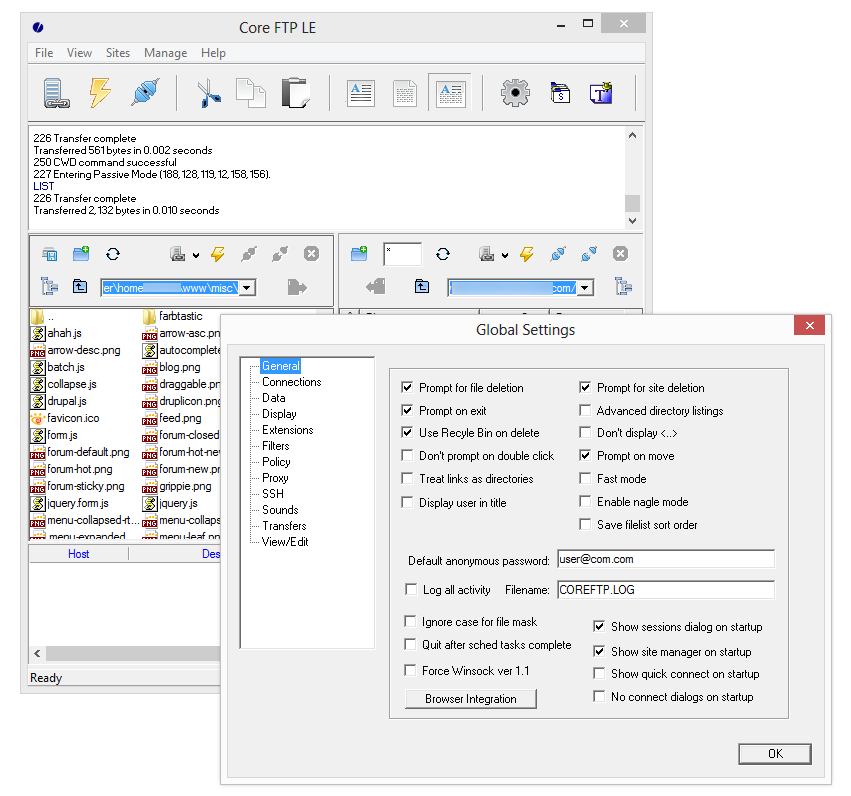This screenshot has width=851, height=796.
Task: Open the Sites menu
Action: pyautogui.click(x=118, y=53)
